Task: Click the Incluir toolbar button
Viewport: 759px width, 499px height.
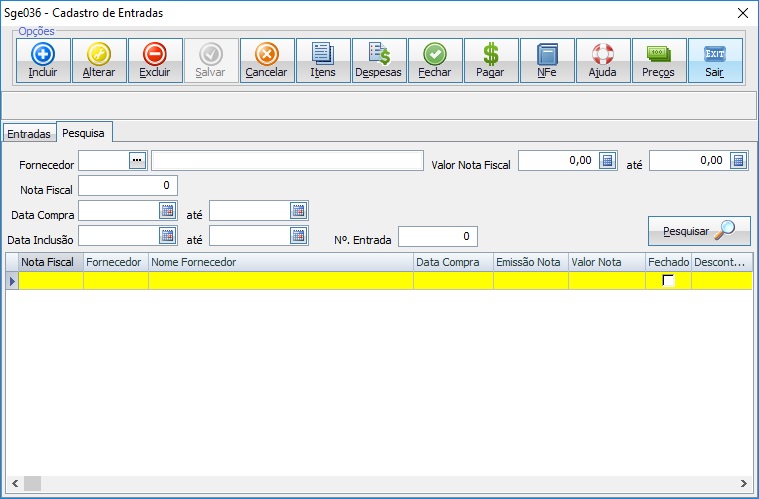Action: click(x=43, y=60)
